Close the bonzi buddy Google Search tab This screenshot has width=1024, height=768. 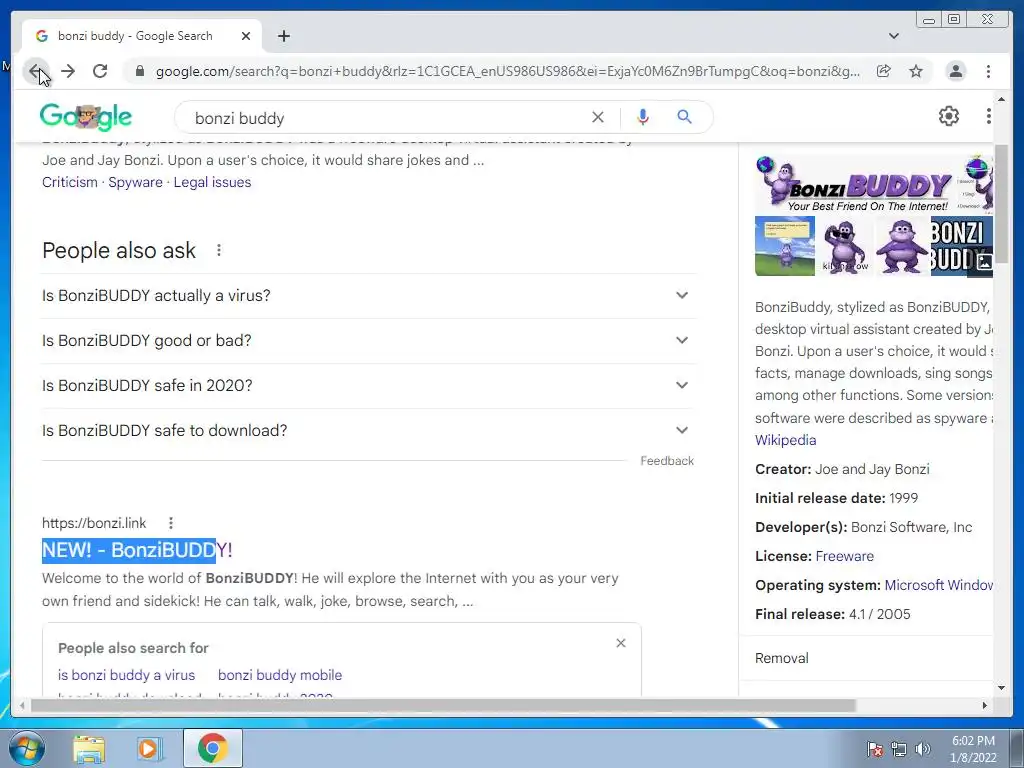pyautogui.click(x=246, y=36)
